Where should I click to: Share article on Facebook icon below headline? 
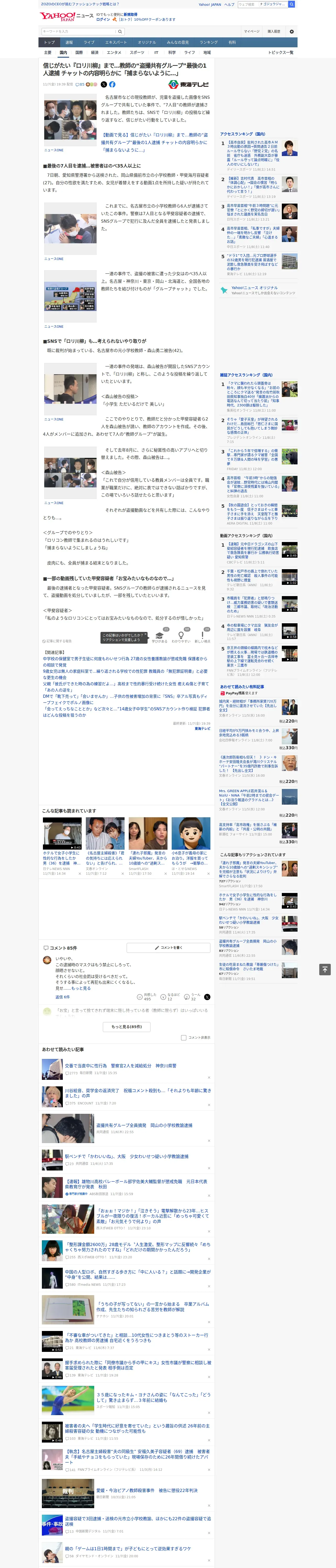(112, 85)
